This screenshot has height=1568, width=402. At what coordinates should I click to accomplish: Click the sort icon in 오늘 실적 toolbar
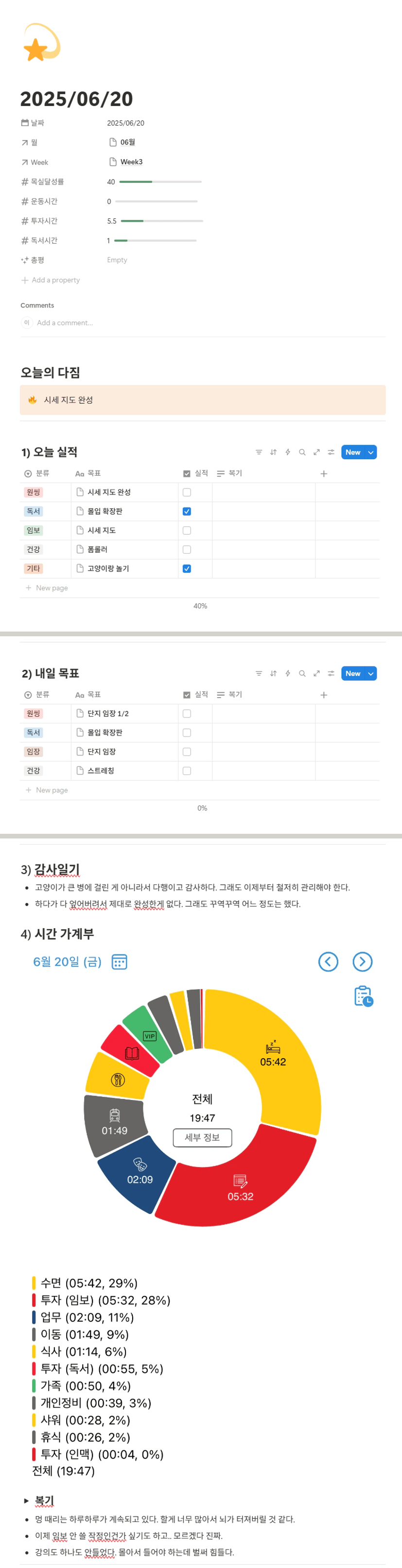273,452
